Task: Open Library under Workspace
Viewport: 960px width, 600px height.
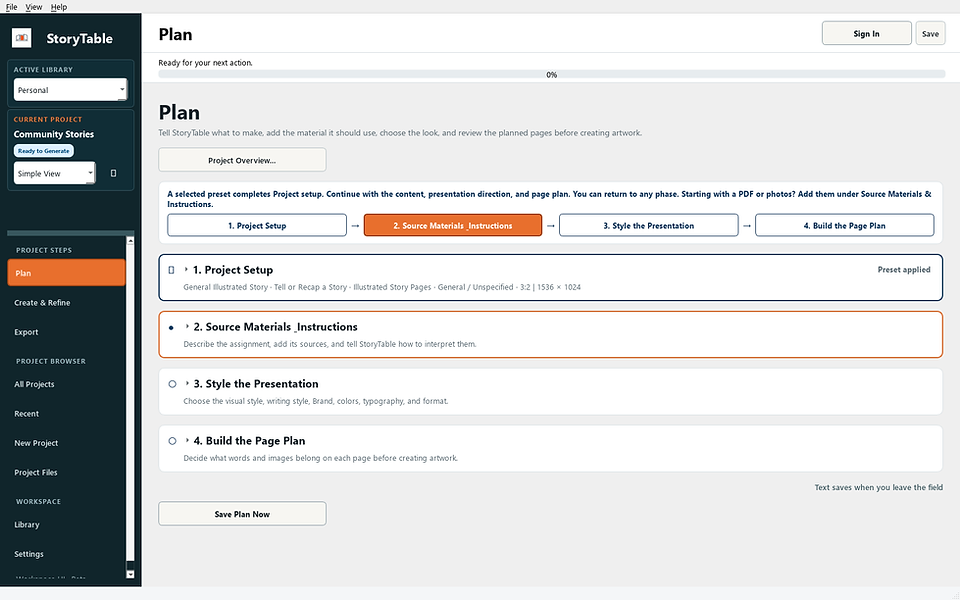Action: click(66, 524)
